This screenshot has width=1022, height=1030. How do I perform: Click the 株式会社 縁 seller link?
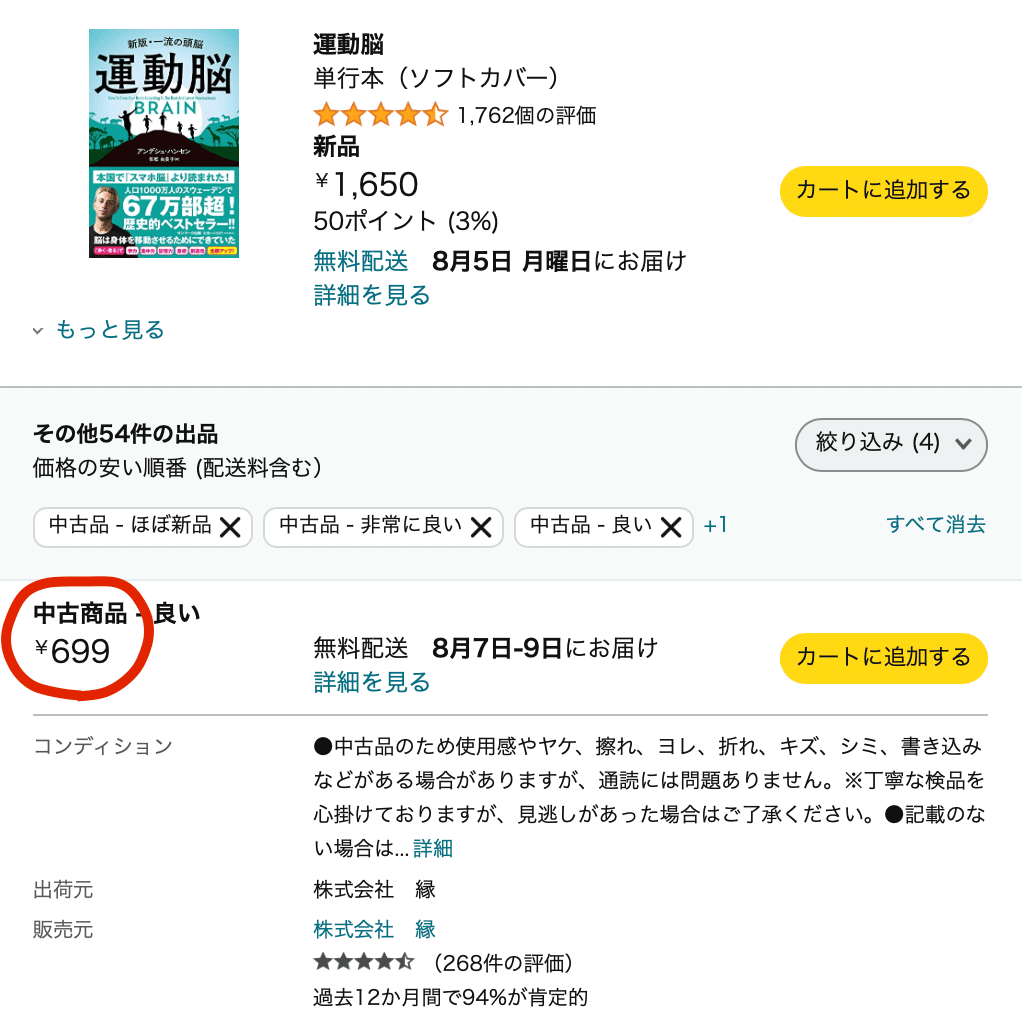371,929
